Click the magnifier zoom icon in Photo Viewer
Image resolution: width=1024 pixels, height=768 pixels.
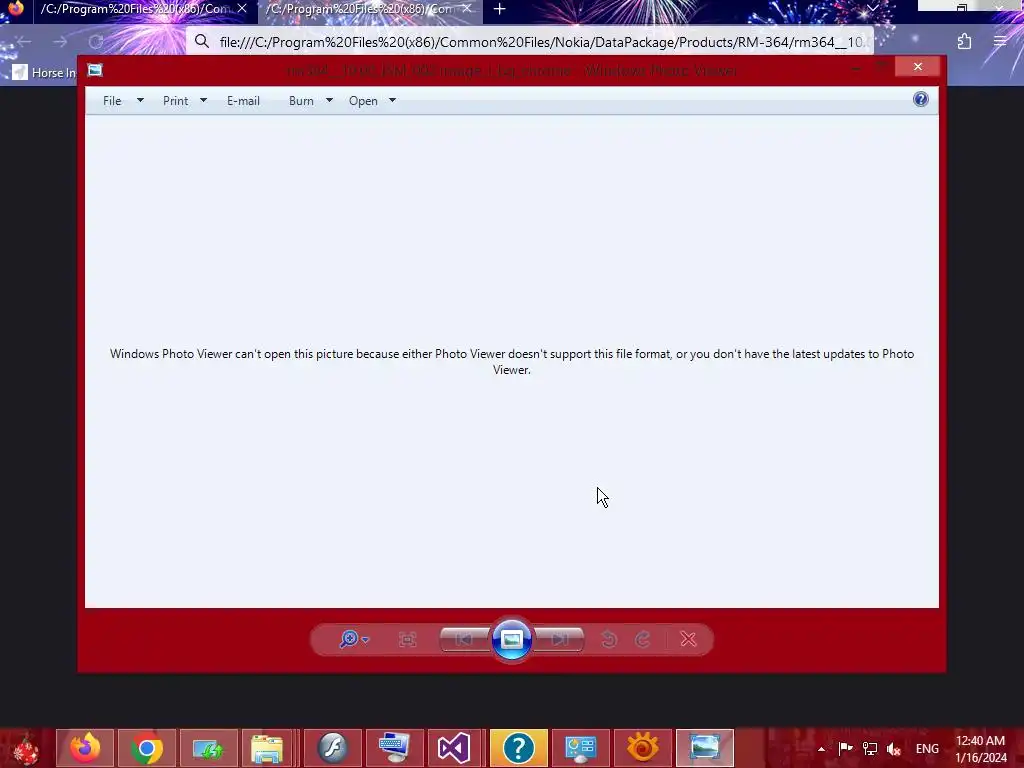pos(349,639)
